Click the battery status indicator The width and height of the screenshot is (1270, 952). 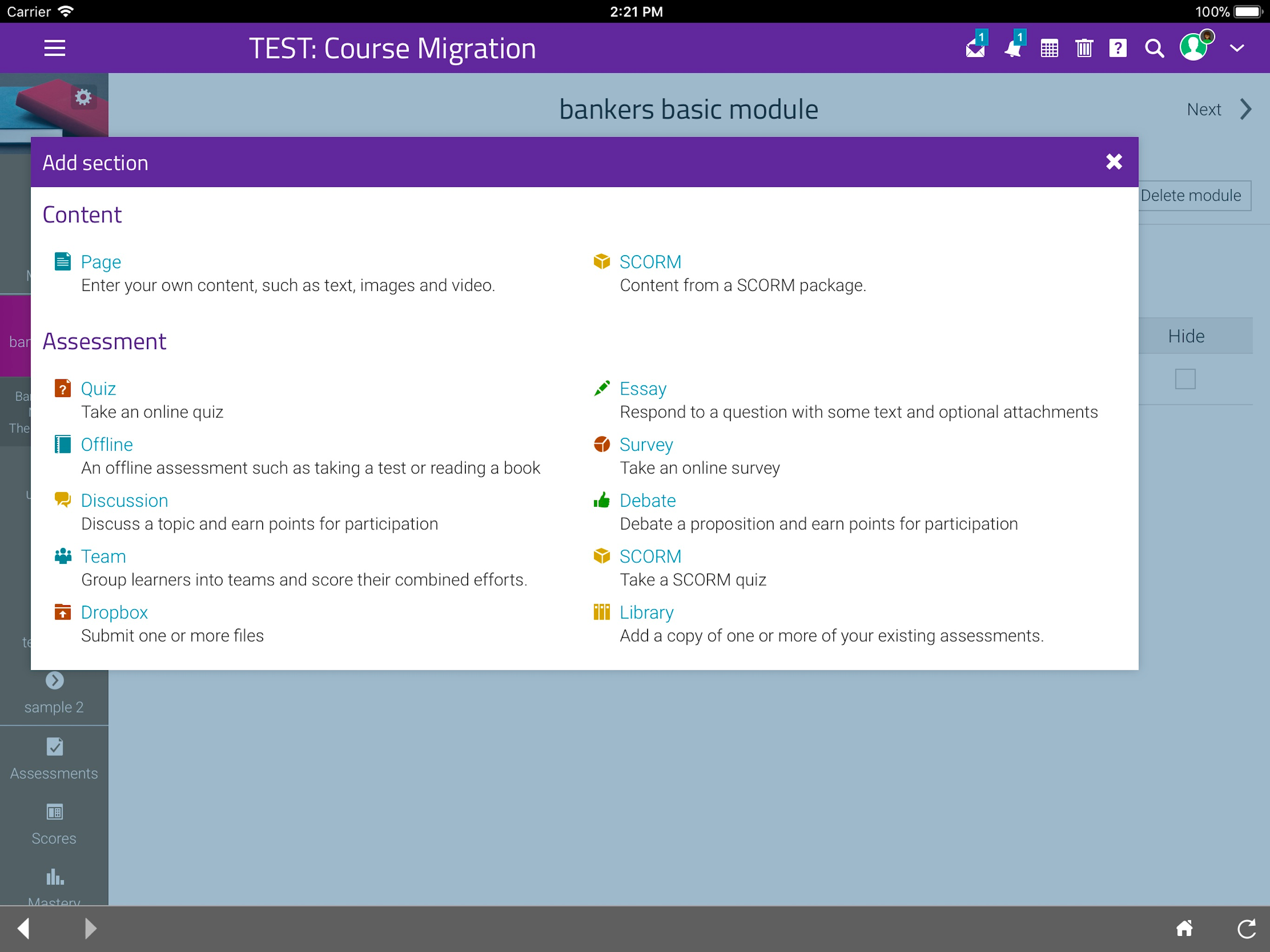tap(1248, 12)
